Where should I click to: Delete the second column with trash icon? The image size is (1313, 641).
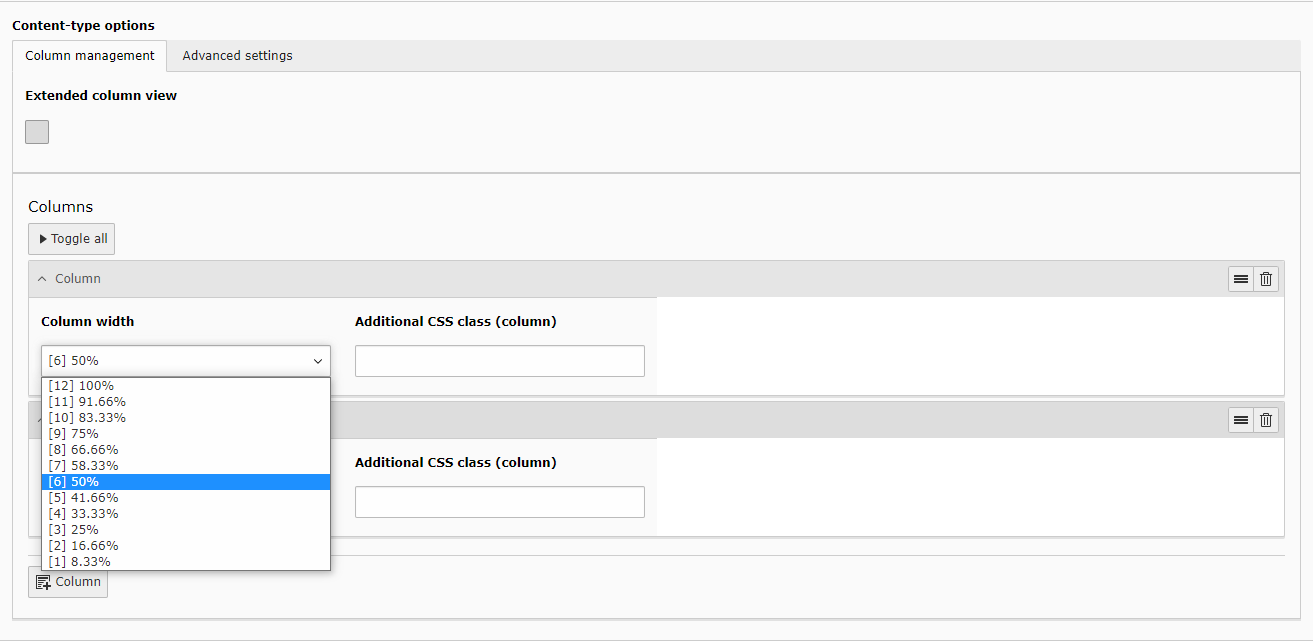coord(1266,420)
